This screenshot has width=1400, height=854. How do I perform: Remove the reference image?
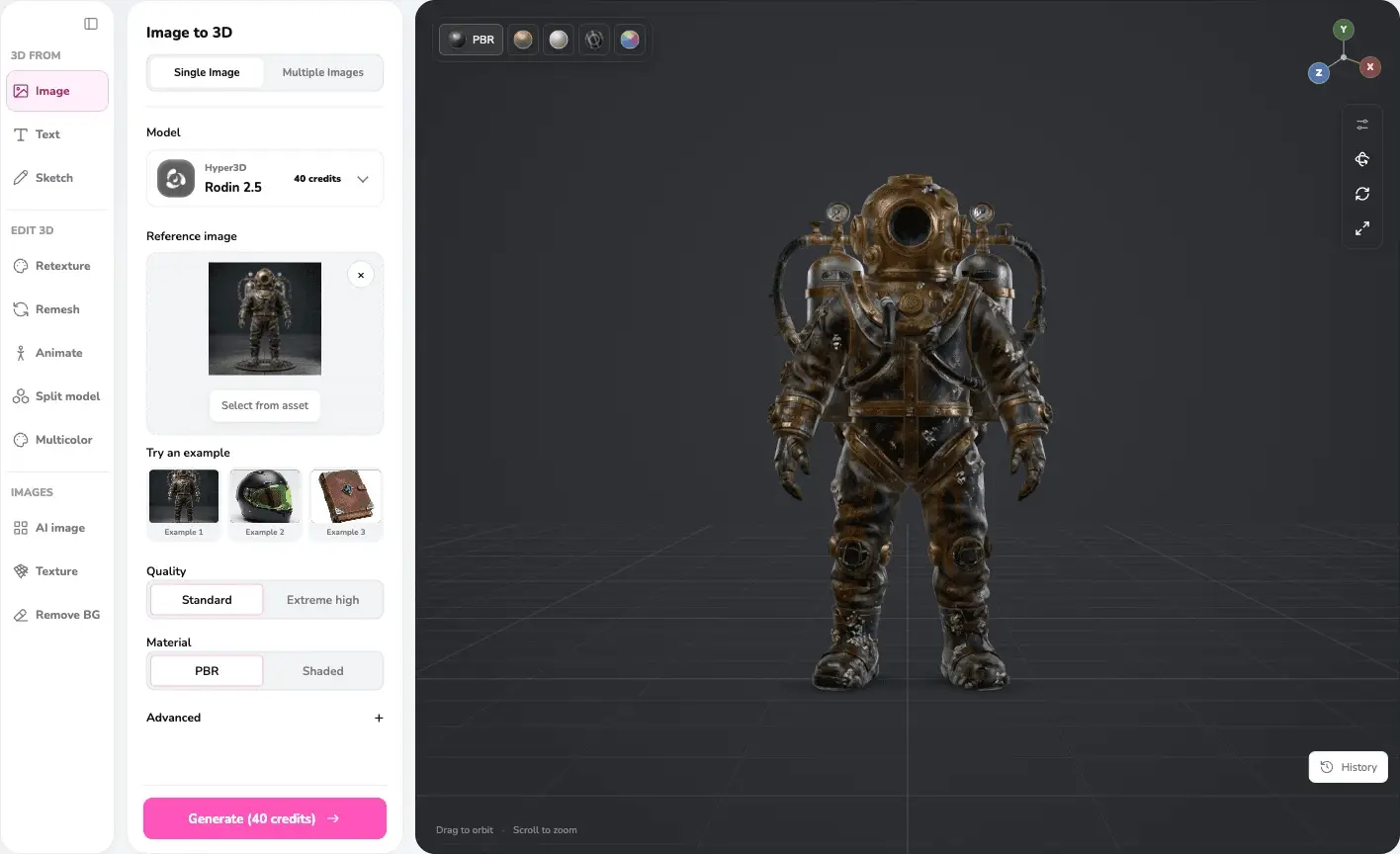361,275
